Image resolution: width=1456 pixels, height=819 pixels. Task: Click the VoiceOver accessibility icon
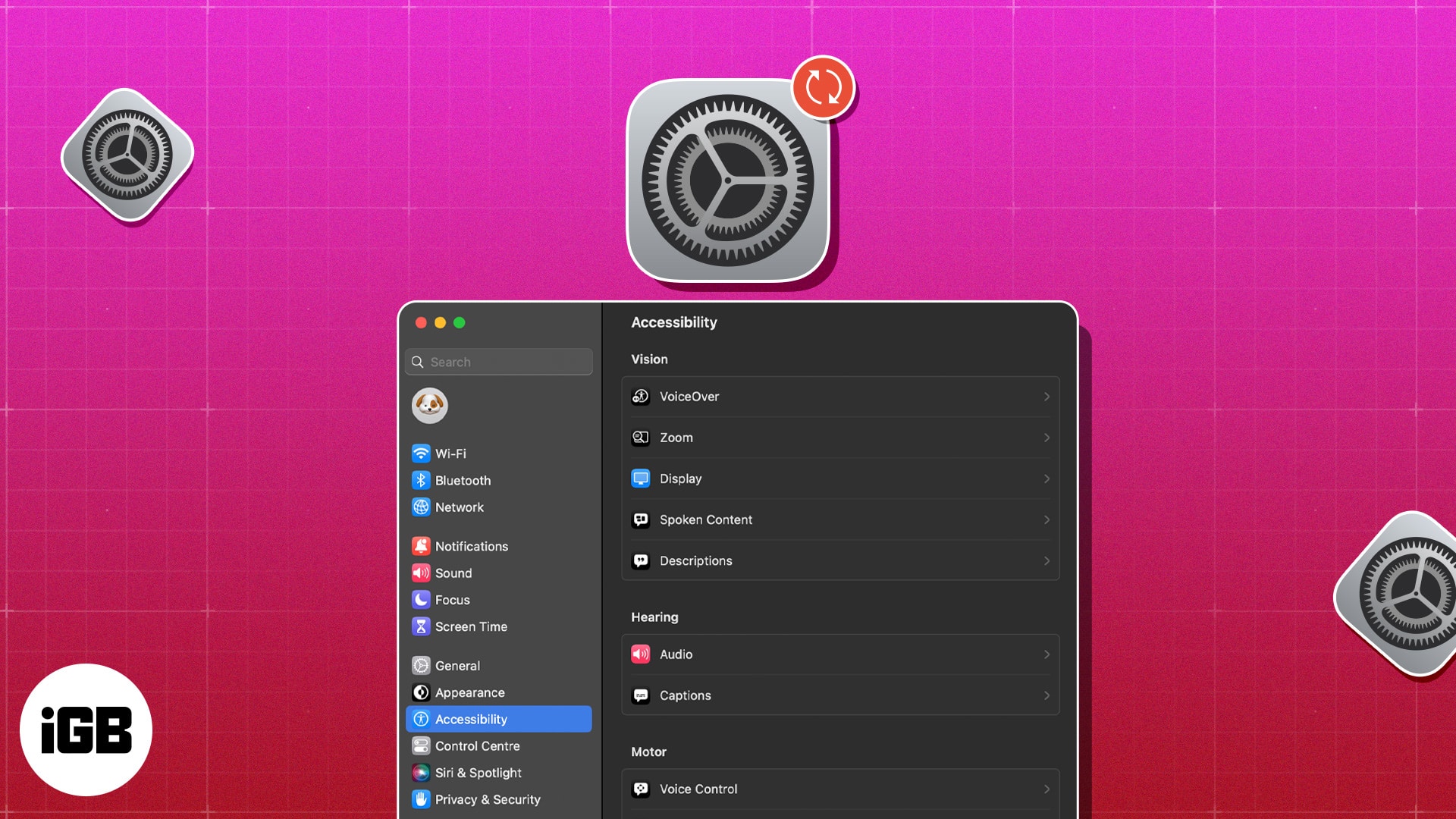640,396
